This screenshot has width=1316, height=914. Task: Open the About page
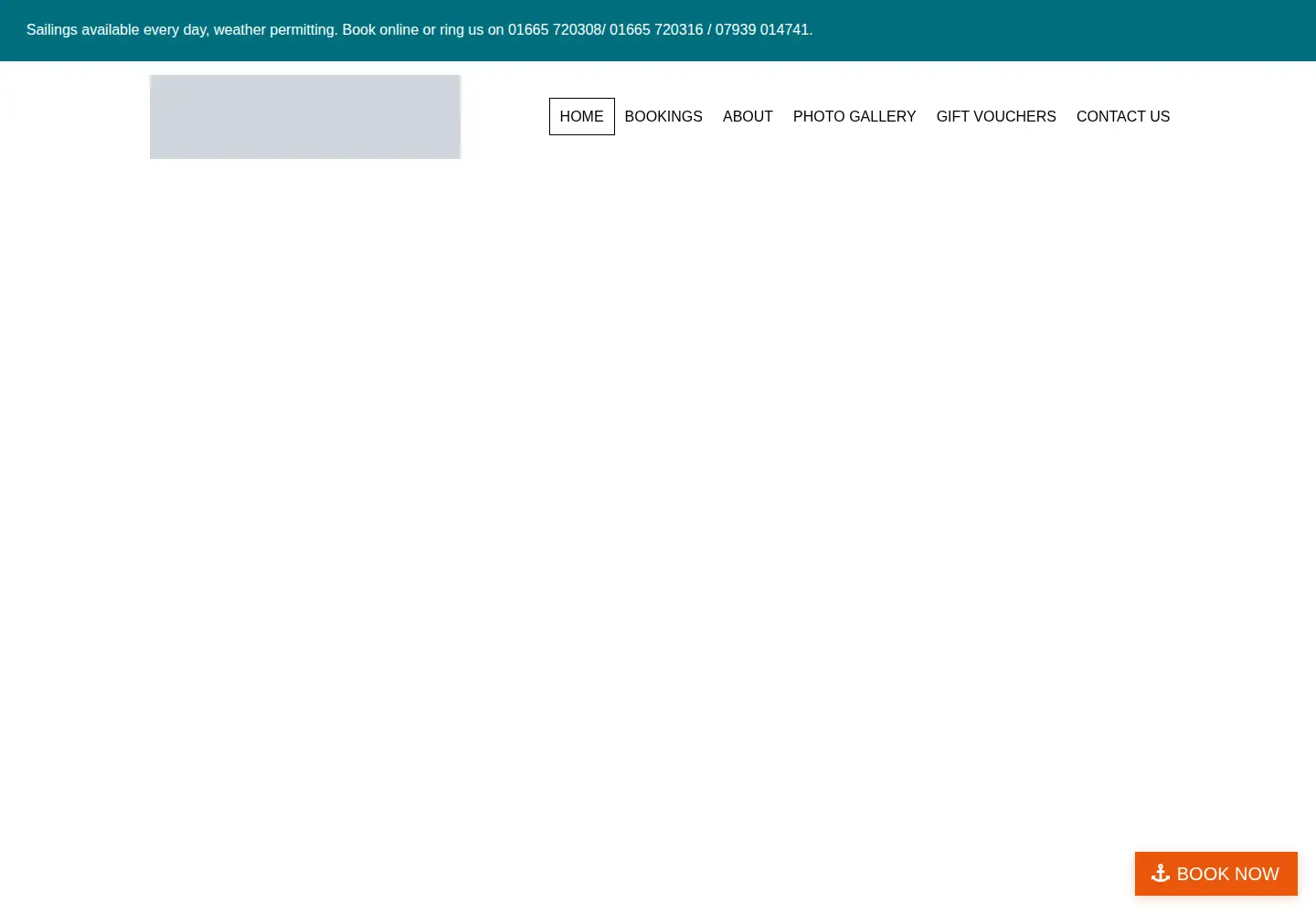(748, 116)
